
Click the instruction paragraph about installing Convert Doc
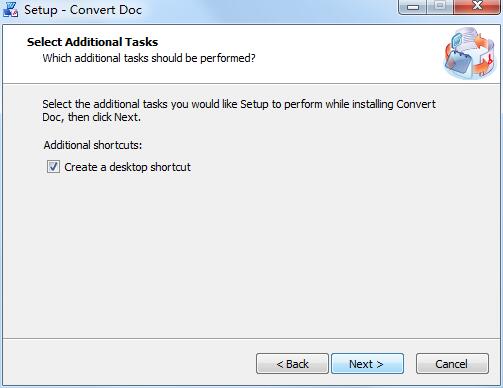tap(239, 111)
